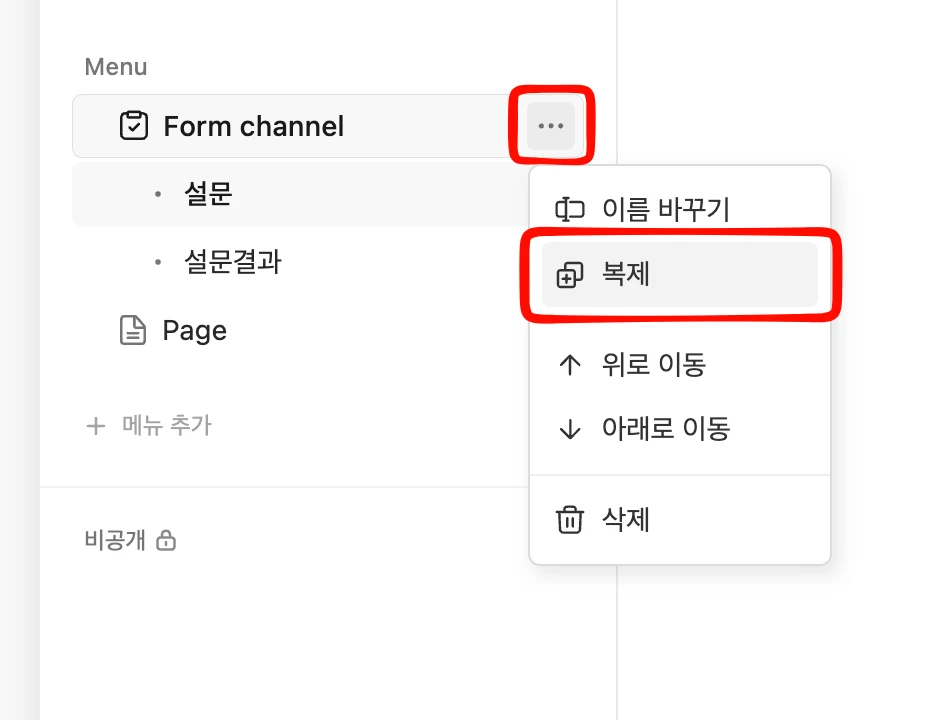Viewport: 934px width, 720px height.
Task: Click the duplicate icon beside 복제
Action: pos(569,275)
